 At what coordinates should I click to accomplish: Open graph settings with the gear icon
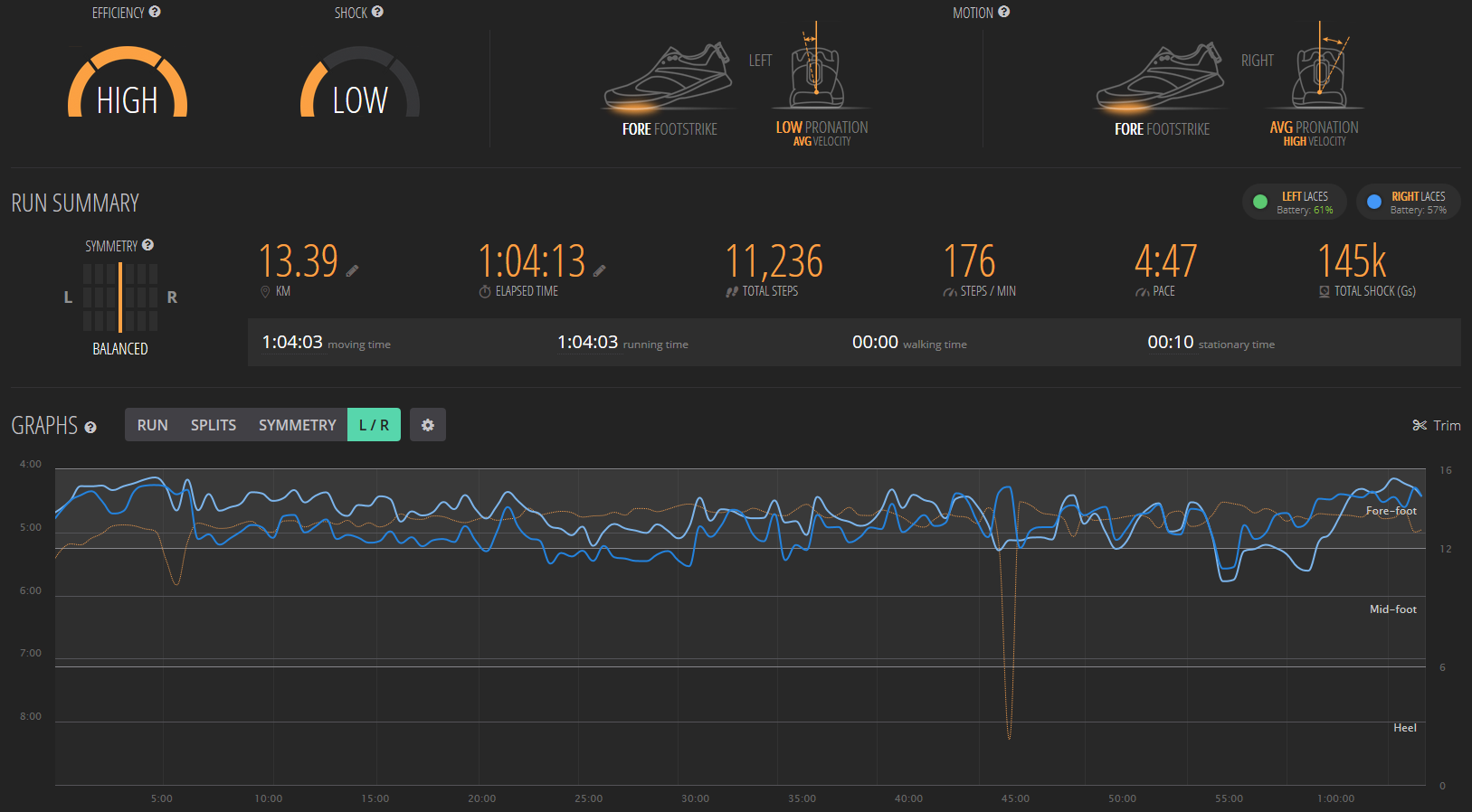point(428,425)
